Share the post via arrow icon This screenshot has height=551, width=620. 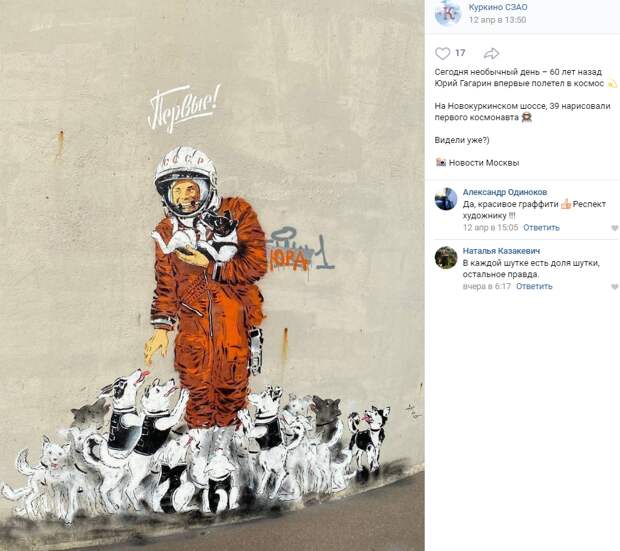click(491, 53)
